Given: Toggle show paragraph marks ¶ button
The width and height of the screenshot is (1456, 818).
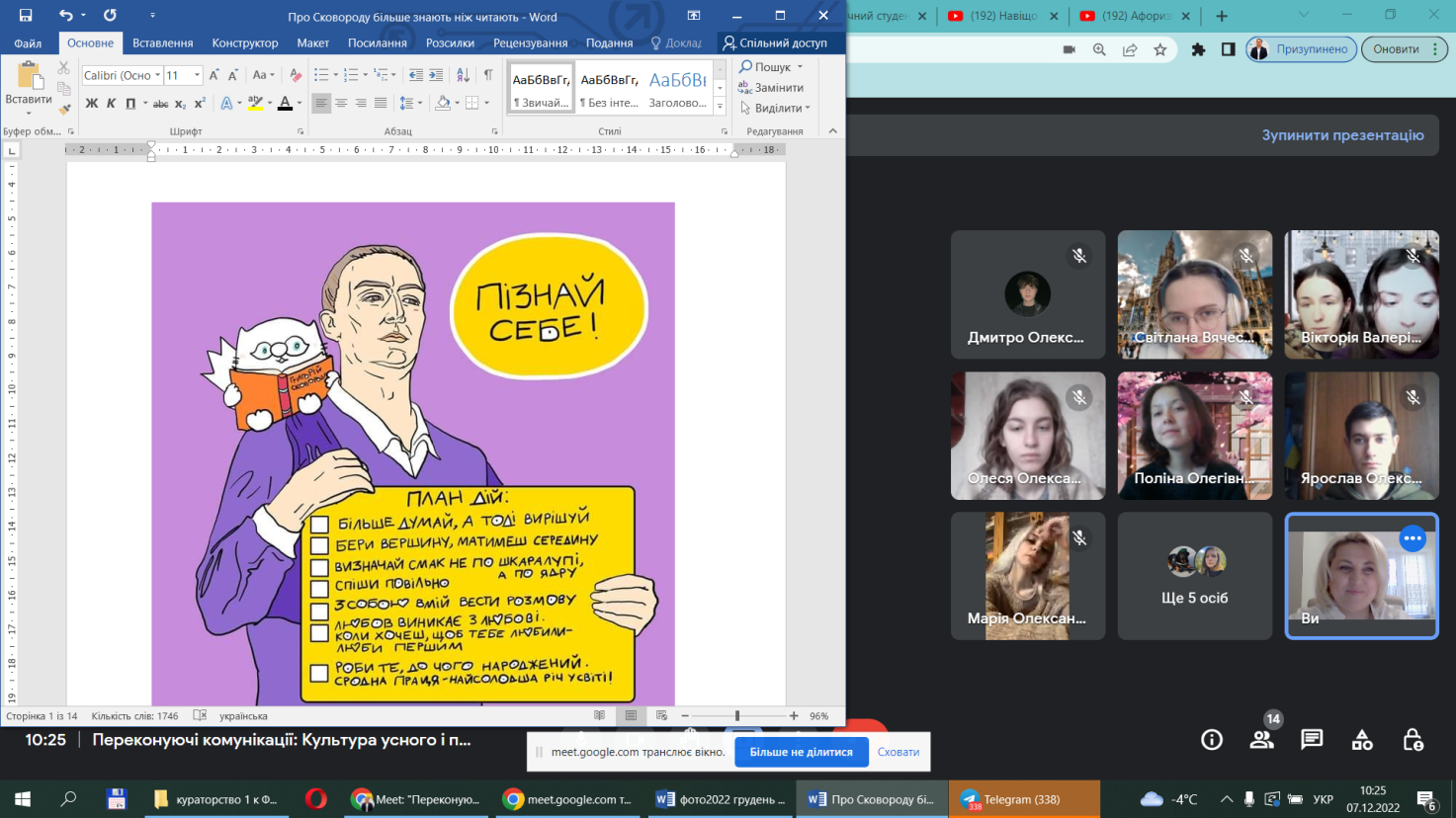Looking at the screenshot, I should click(487, 75).
